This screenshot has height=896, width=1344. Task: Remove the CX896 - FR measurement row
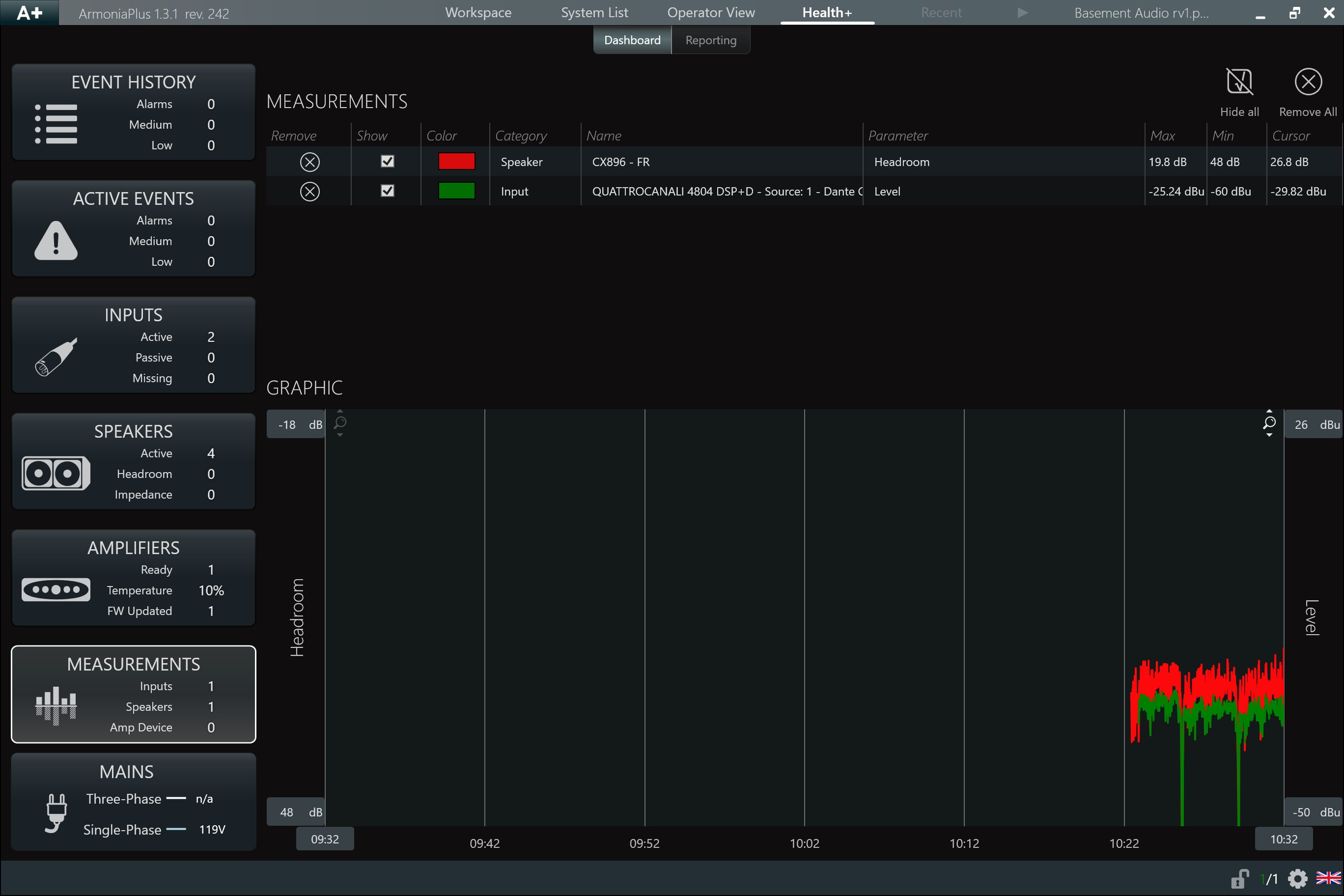click(309, 162)
